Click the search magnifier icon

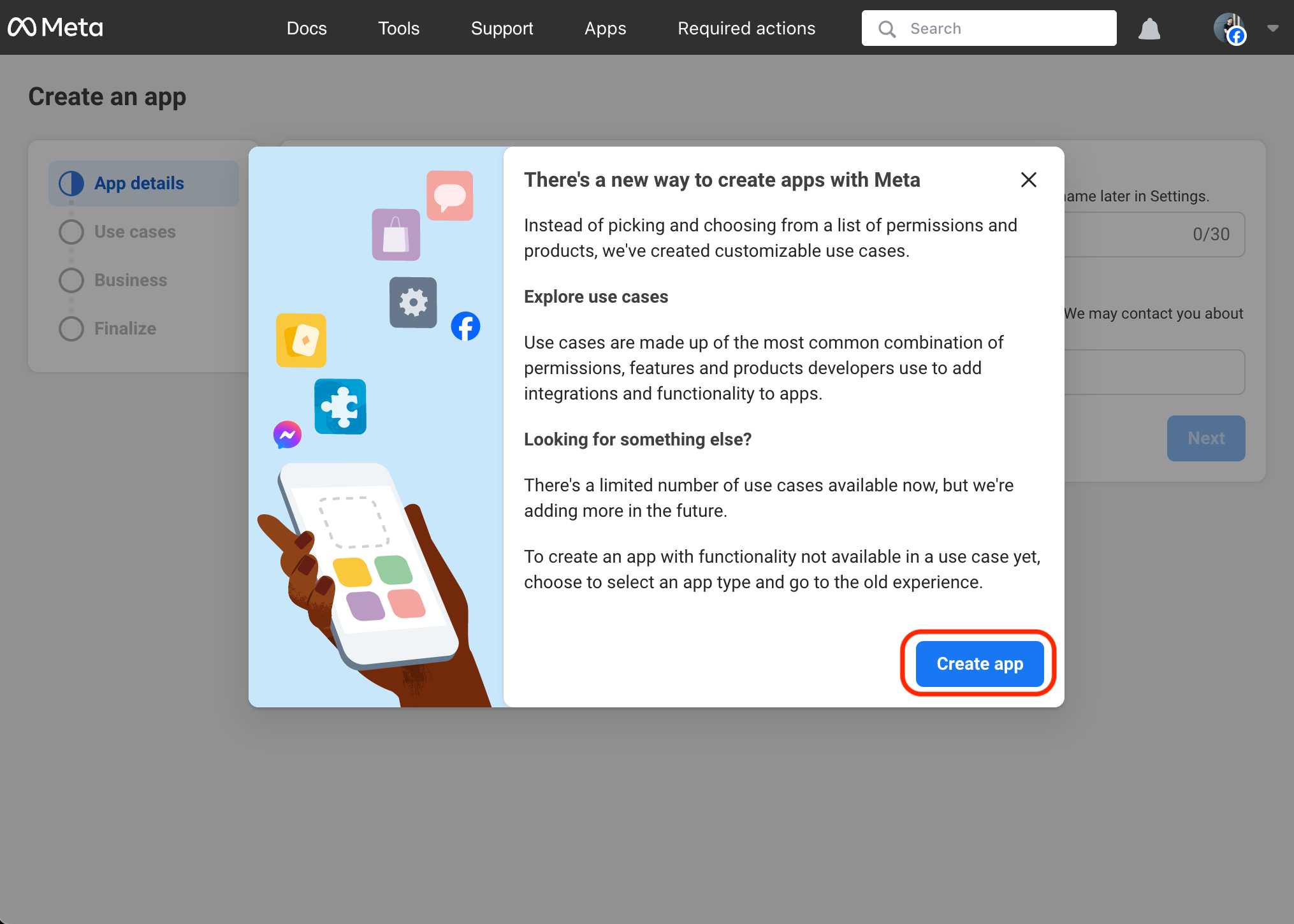(x=887, y=29)
